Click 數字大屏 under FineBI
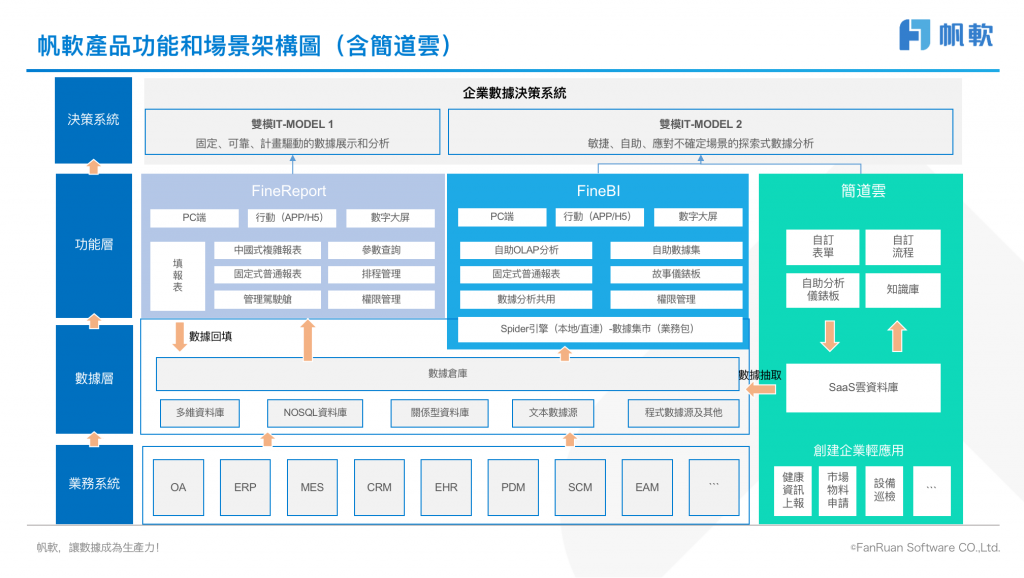 [x=698, y=217]
